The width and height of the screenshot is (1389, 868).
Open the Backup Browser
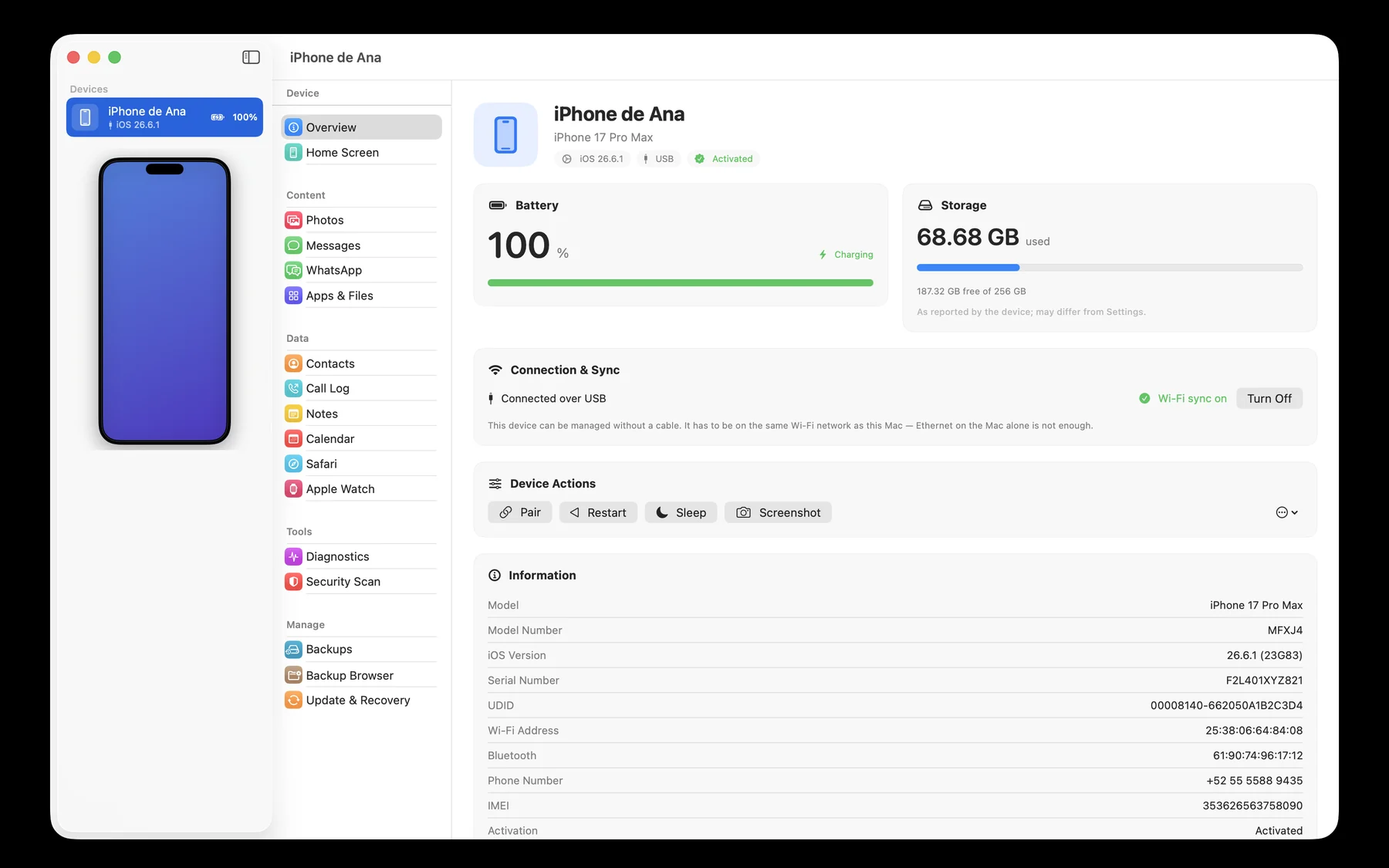pyautogui.click(x=362, y=675)
